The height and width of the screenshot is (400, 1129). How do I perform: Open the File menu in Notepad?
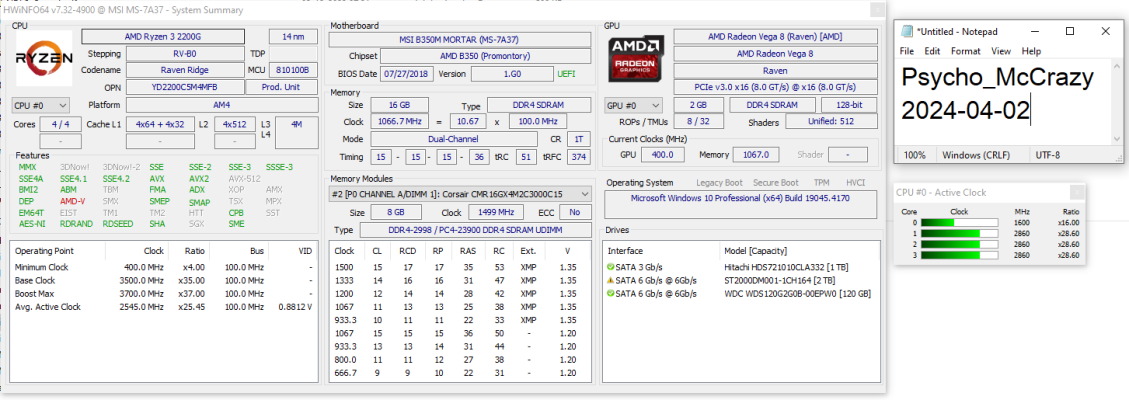(x=907, y=51)
